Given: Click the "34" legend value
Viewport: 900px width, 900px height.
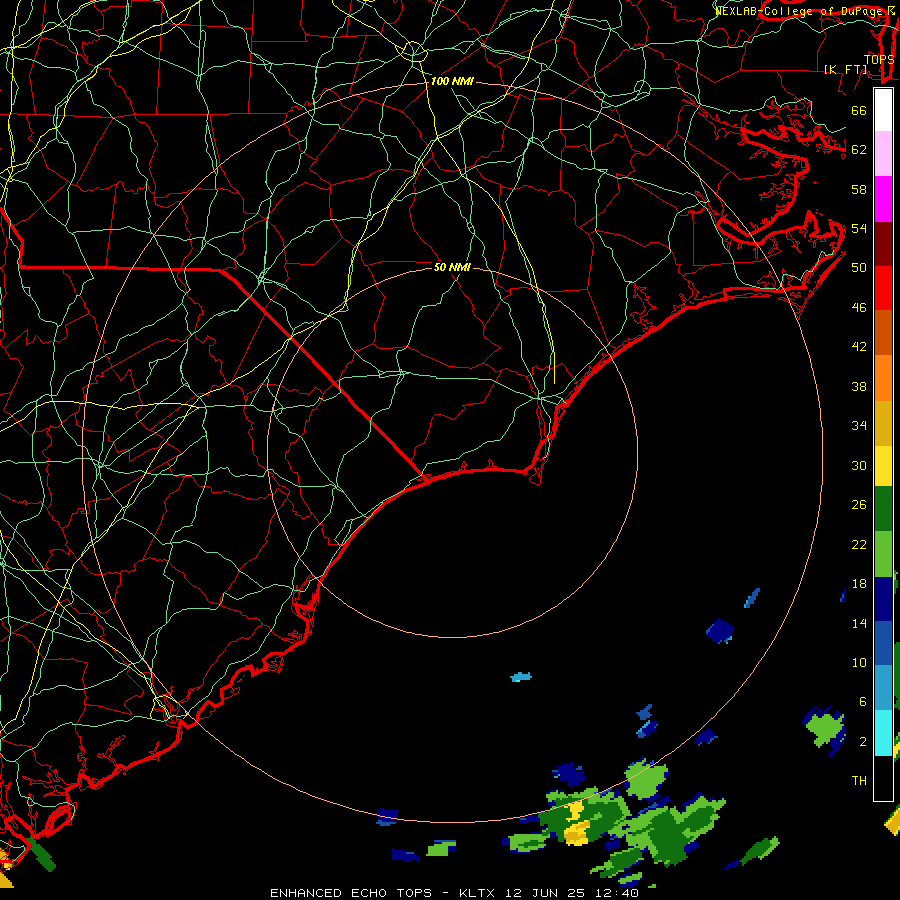Looking at the screenshot, I should point(859,426).
